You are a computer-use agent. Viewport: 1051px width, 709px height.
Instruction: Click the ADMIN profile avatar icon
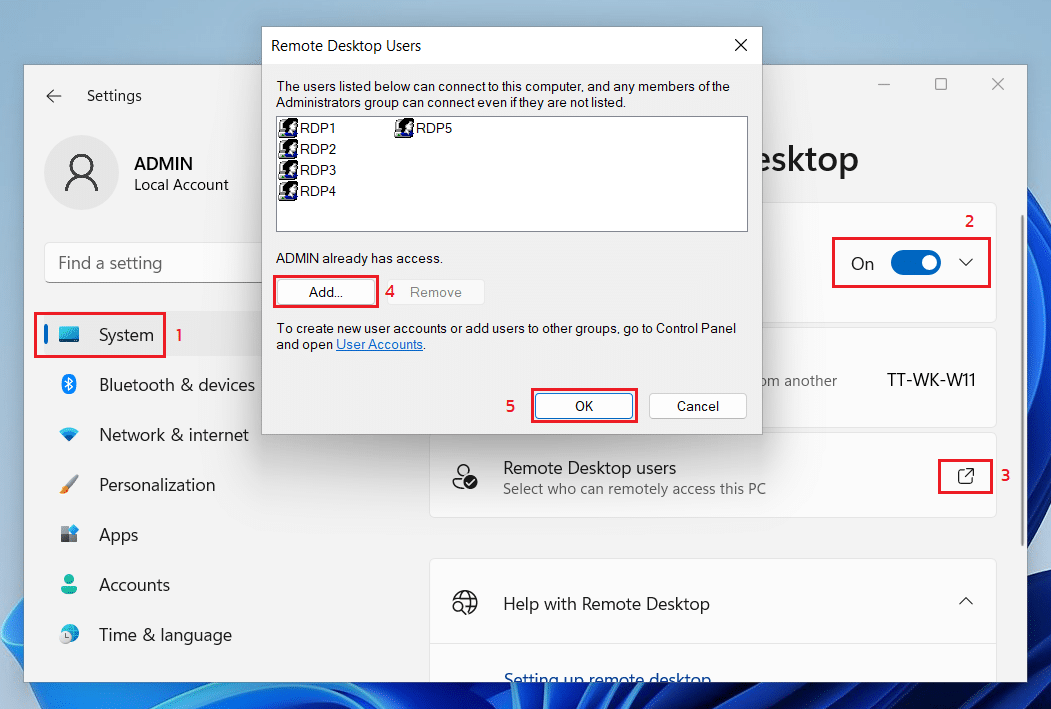coord(82,172)
